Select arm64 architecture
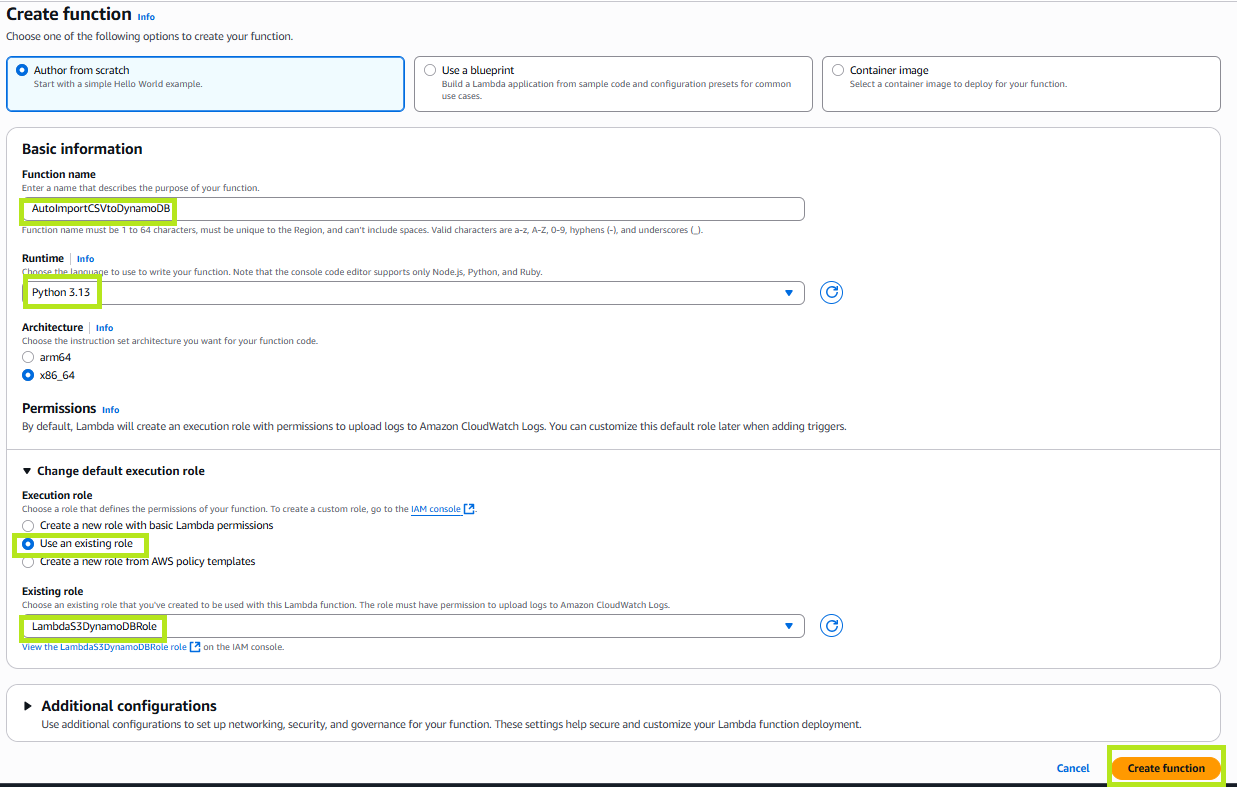Image resolution: width=1237 pixels, height=787 pixels. pyautogui.click(x=28, y=357)
